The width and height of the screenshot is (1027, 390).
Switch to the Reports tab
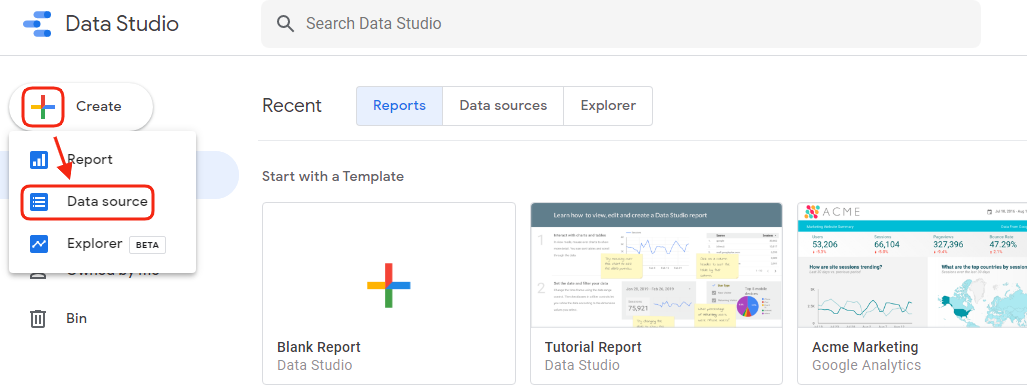pos(400,106)
